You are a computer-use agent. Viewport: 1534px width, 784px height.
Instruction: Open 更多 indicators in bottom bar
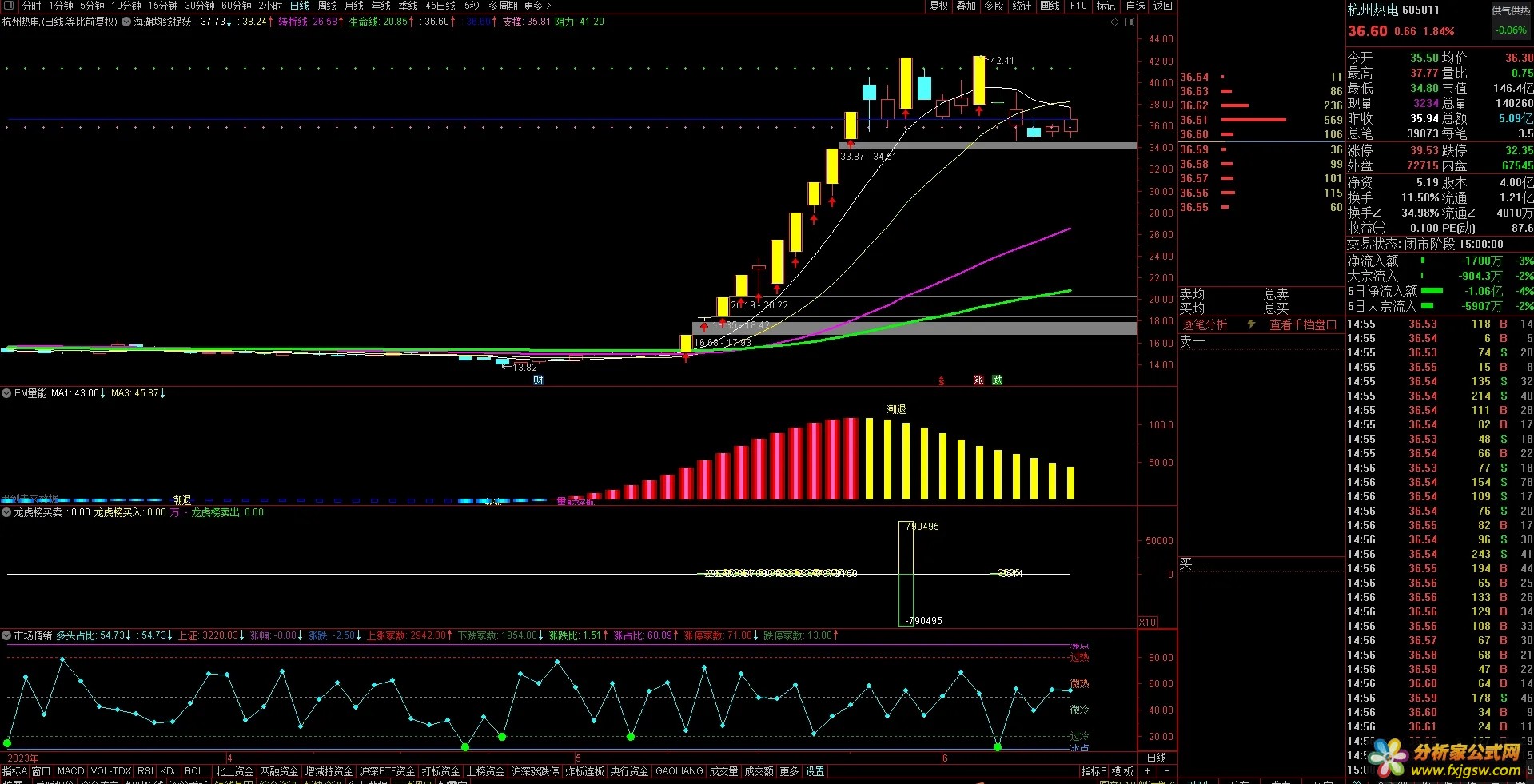789,771
